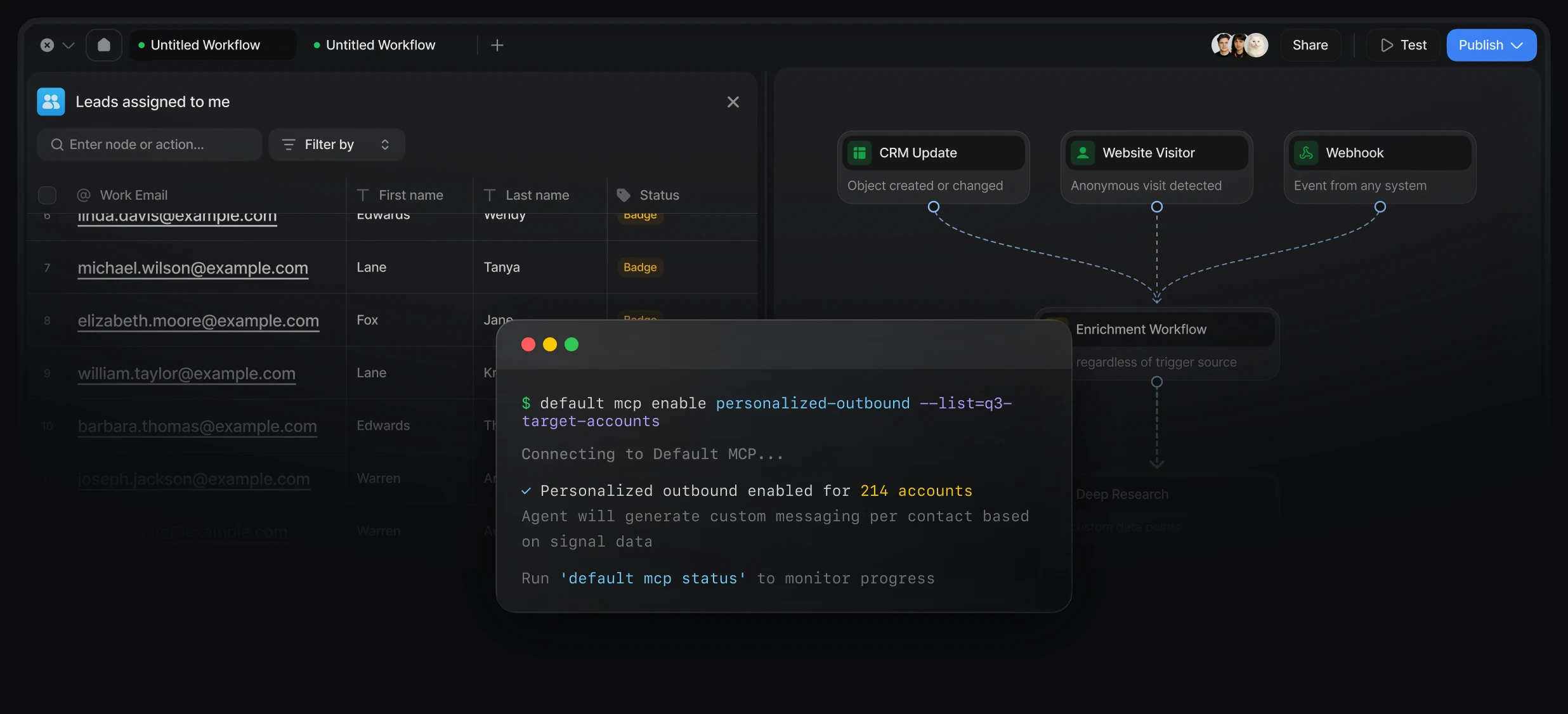Click the Status column tag icon
The image size is (1568, 714).
624,195
